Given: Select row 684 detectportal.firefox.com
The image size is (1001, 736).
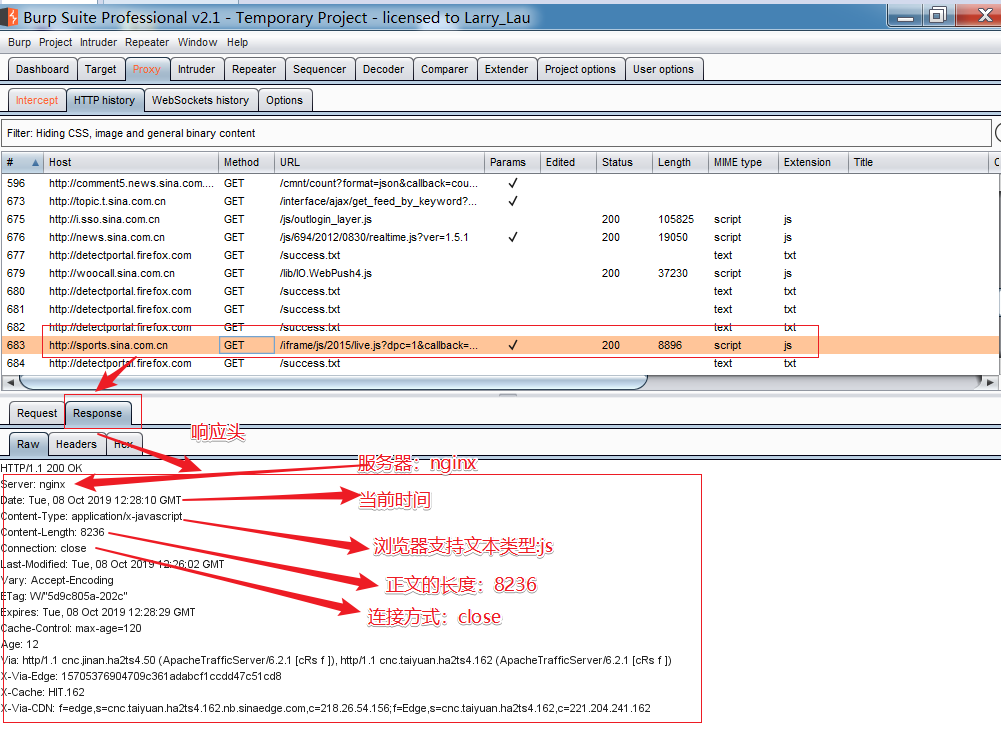Looking at the screenshot, I should pyautogui.click(x=500, y=363).
